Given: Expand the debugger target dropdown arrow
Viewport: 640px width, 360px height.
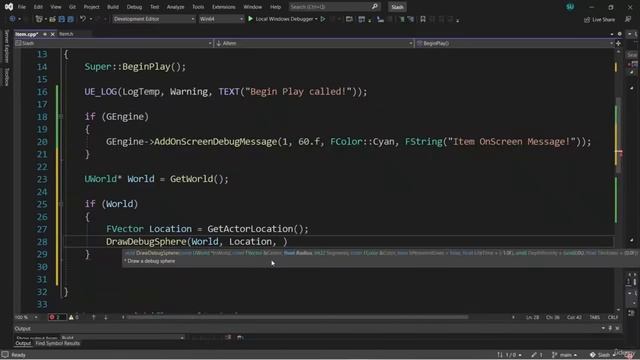Looking at the screenshot, I should (x=316, y=19).
